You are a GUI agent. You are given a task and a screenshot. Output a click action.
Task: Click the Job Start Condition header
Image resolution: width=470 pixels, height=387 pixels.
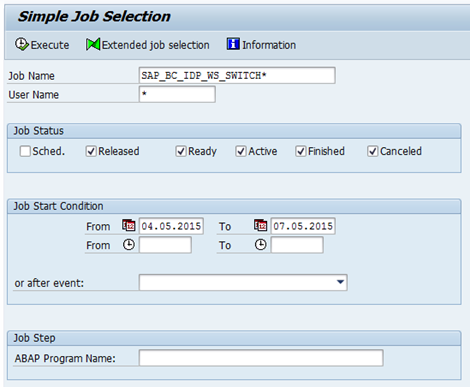[234, 206]
